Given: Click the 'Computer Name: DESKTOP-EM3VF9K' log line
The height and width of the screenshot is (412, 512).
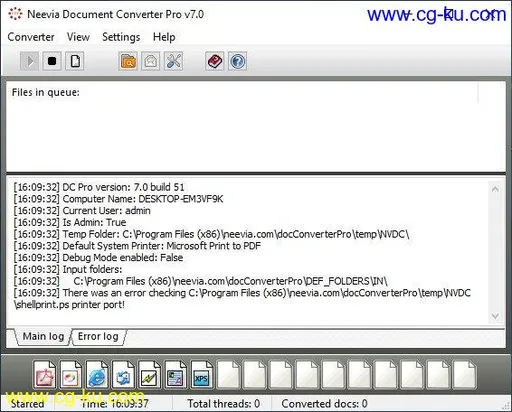Looking at the screenshot, I should [x=118, y=199].
